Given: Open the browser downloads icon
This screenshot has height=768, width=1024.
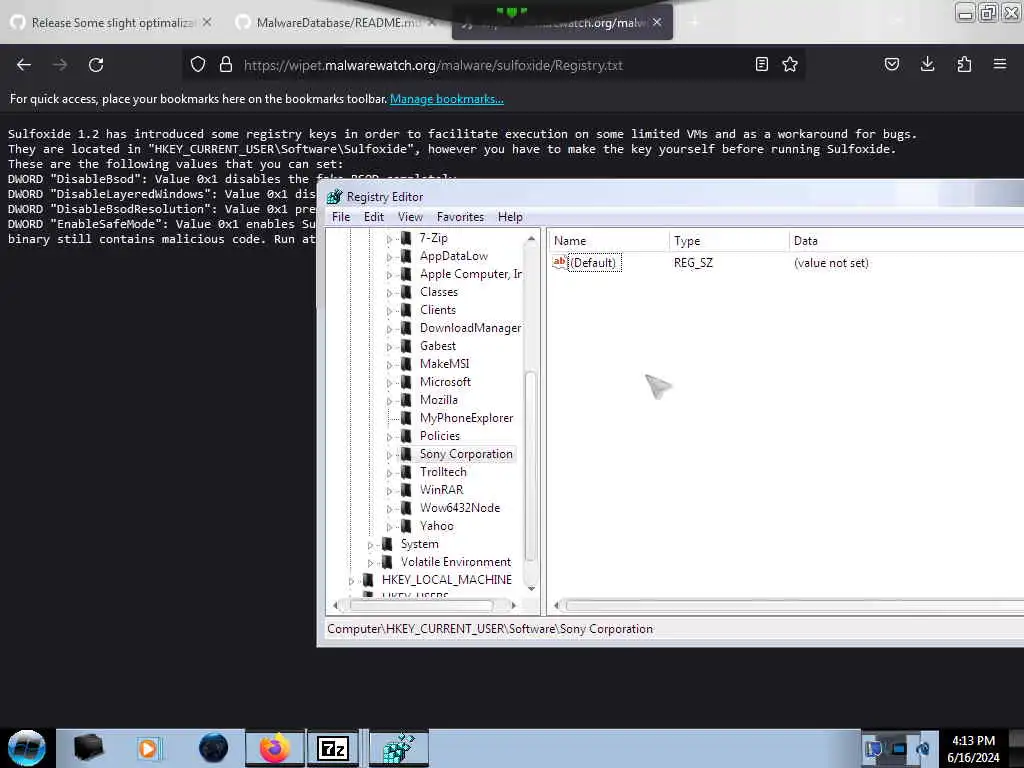Looking at the screenshot, I should 927,64.
